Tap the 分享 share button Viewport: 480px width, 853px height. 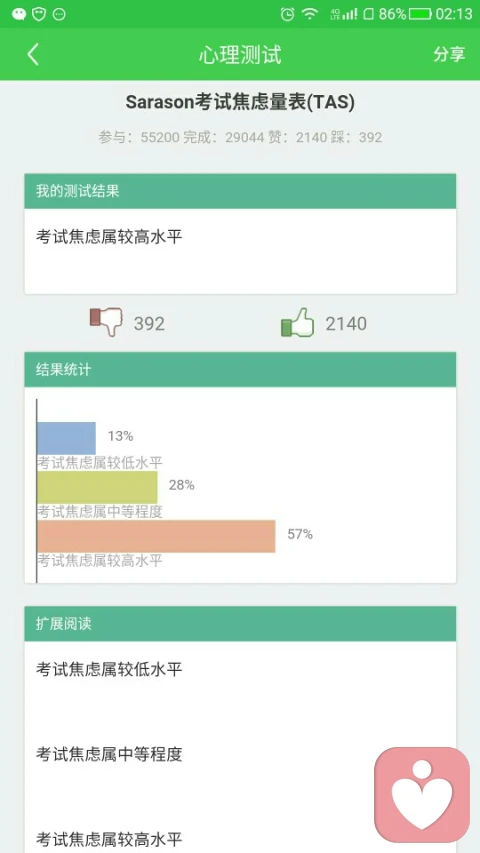tap(449, 54)
